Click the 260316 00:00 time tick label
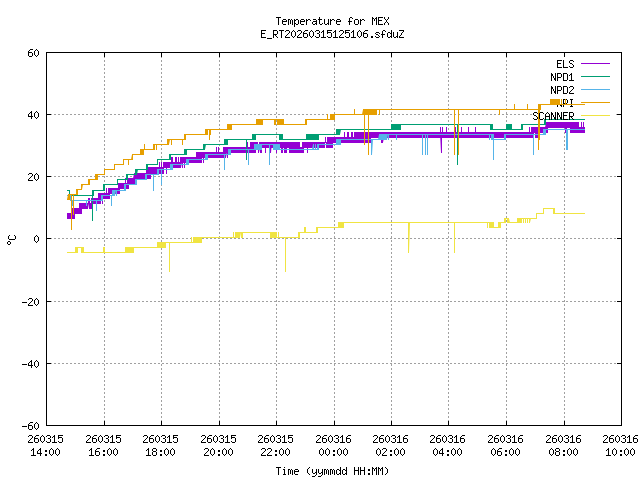 (333, 446)
